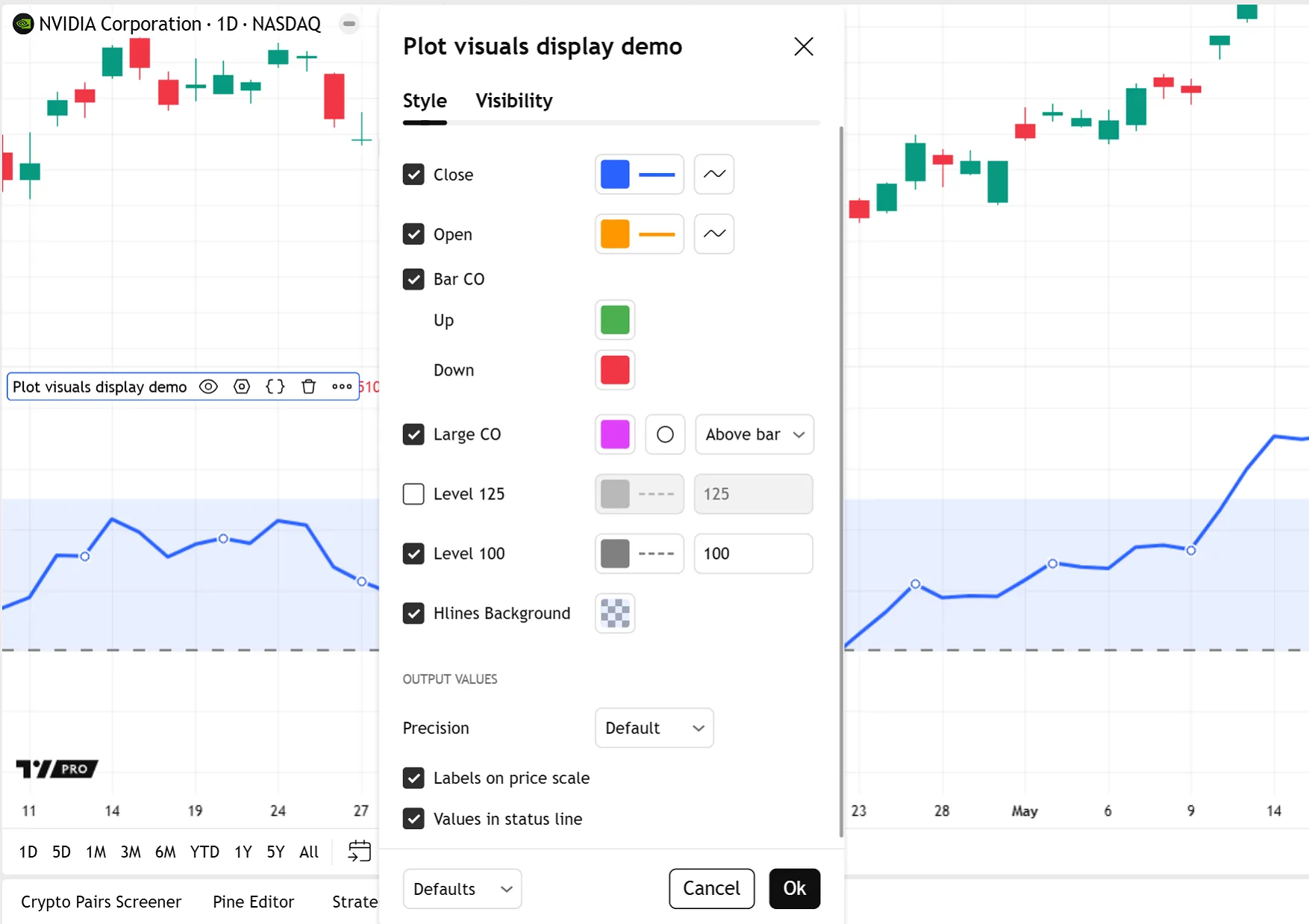1309x924 pixels.
Task: Uncheck Hlines Background checkbox
Action: click(x=413, y=614)
